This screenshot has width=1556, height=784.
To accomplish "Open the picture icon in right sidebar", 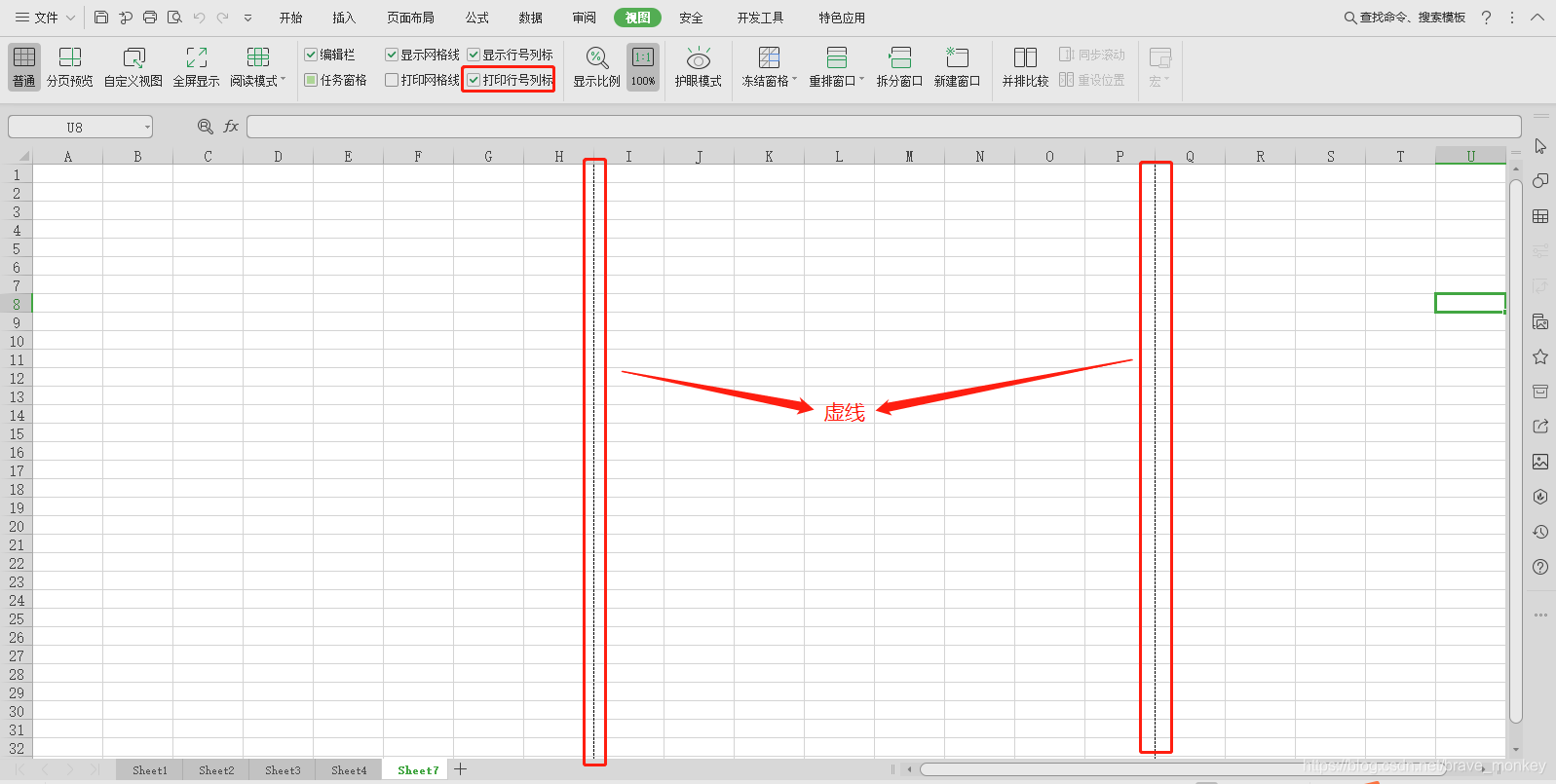I will tap(1540, 462).
